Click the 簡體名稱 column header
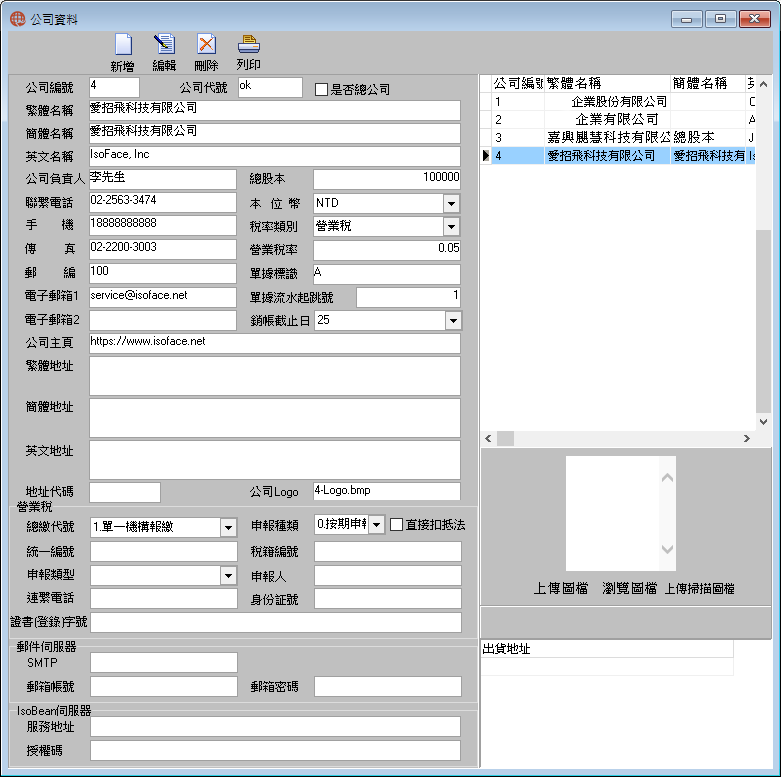 707,83
